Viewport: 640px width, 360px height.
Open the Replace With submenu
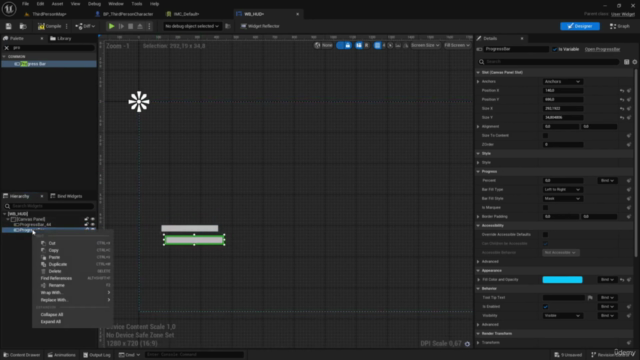pyautogui.click(x=73, y=300)
